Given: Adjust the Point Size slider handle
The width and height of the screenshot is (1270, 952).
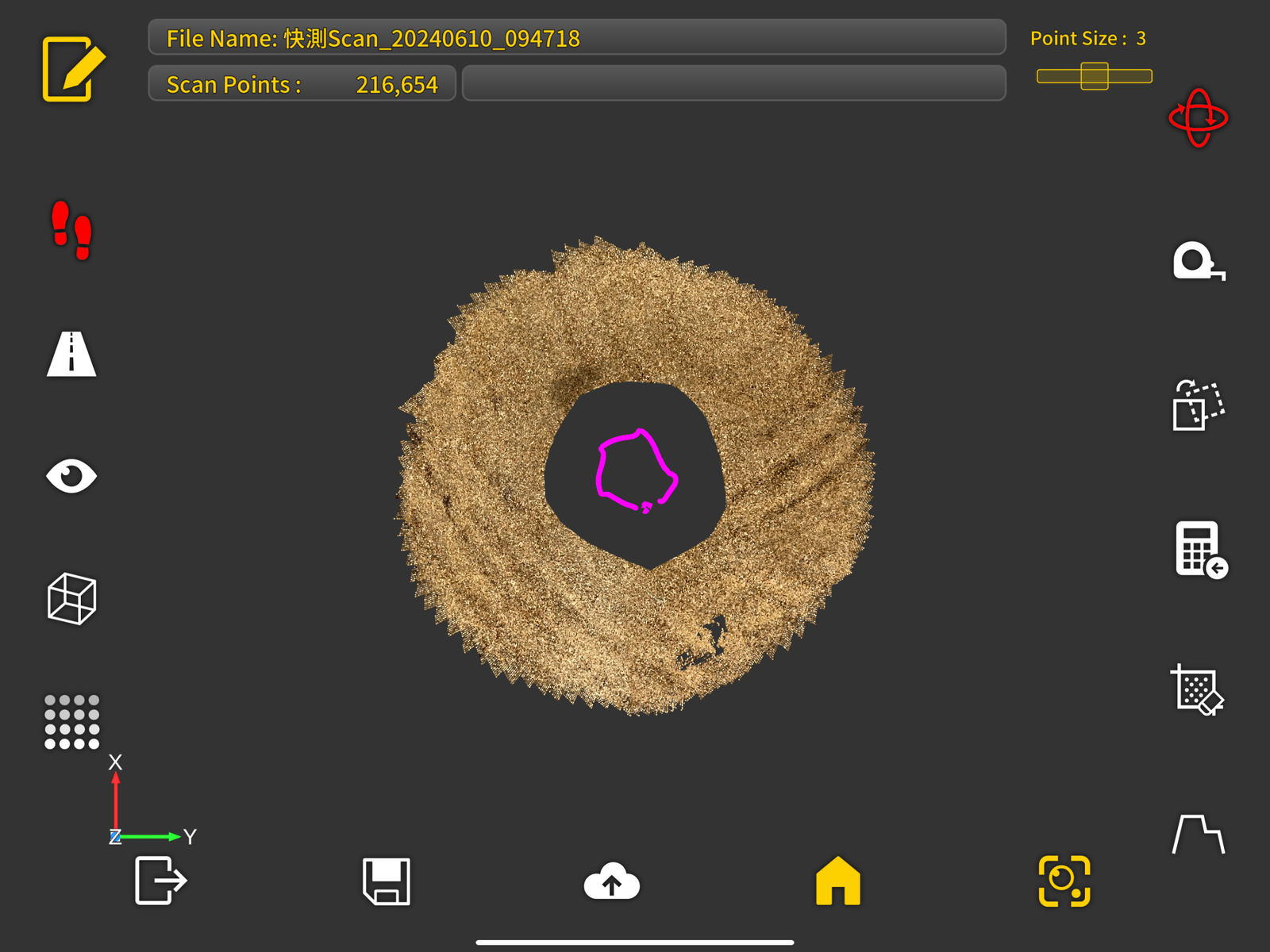Looking at the screenshot, I should 1095,76.
